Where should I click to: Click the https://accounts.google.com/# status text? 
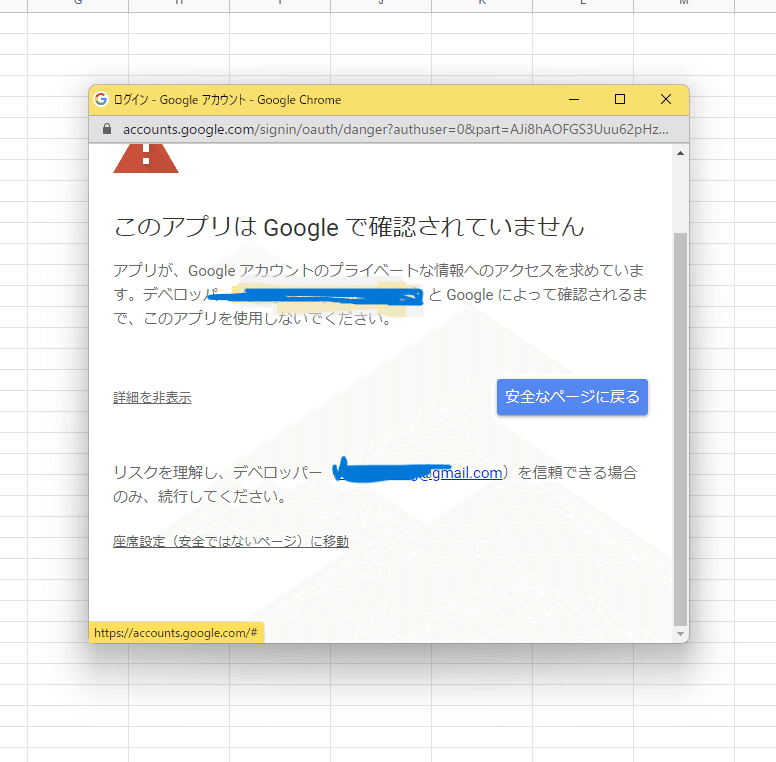(176, 633)
